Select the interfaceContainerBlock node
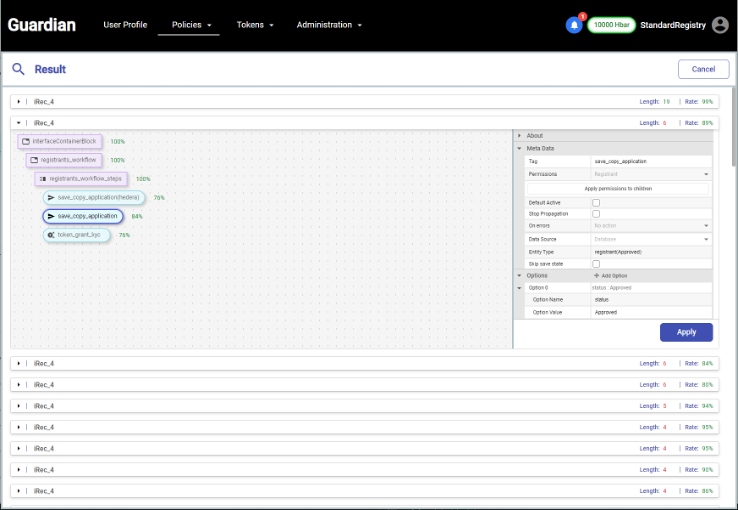Image resolution: width=738 pixels, height=510 pixels. pos(59,142)
